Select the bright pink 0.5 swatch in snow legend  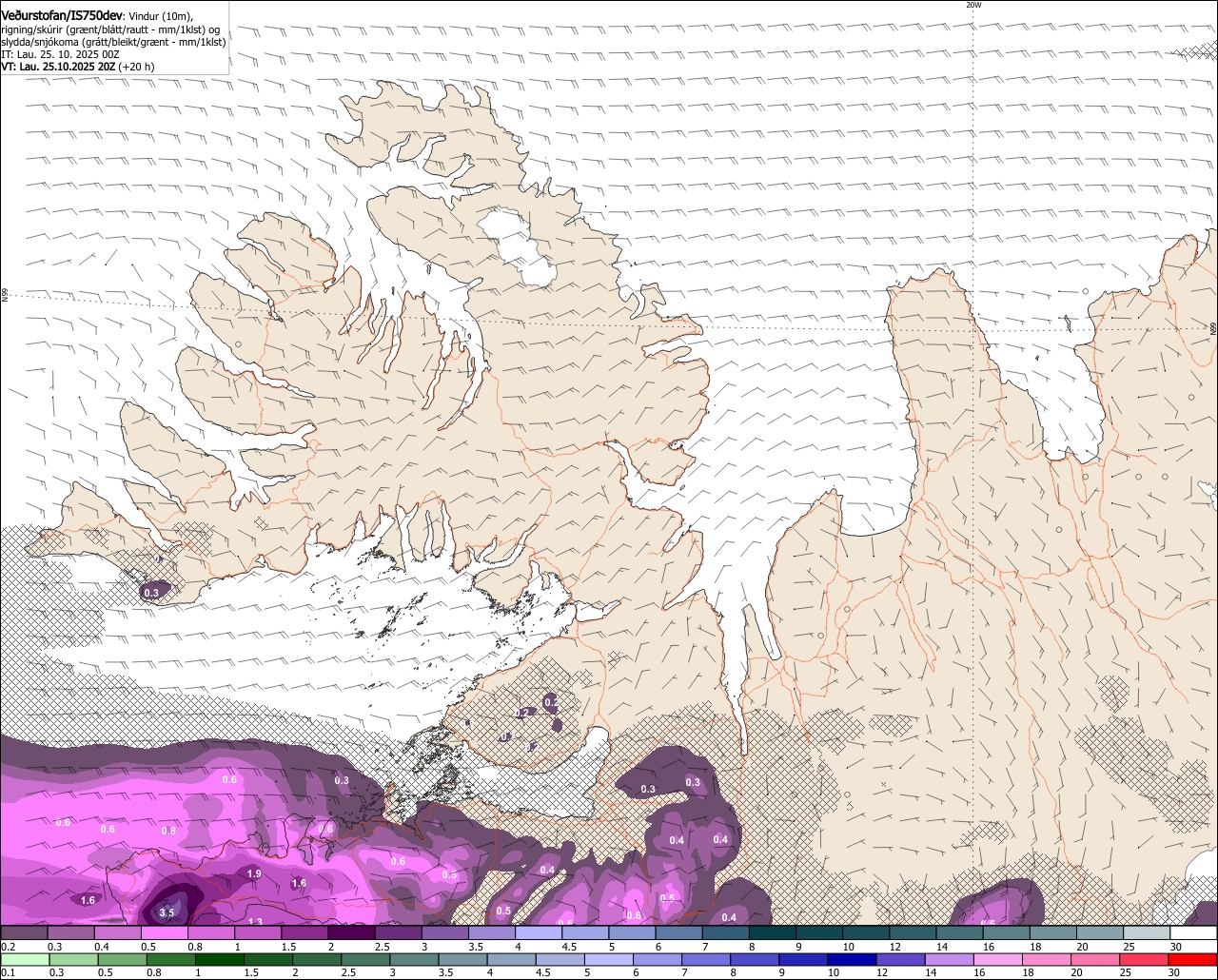pos(164,932)
